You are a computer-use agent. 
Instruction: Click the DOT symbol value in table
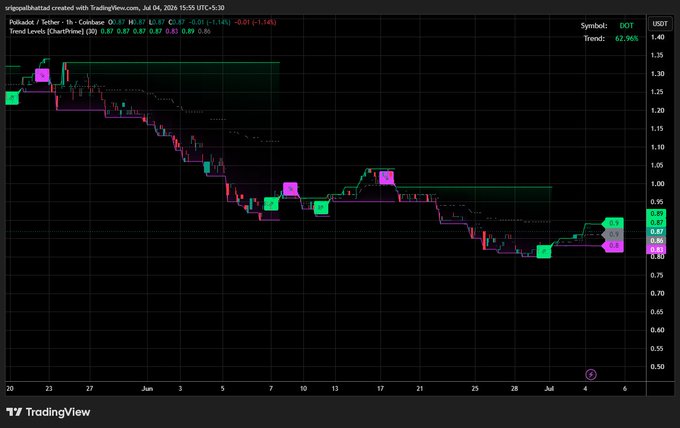(626, 26)
